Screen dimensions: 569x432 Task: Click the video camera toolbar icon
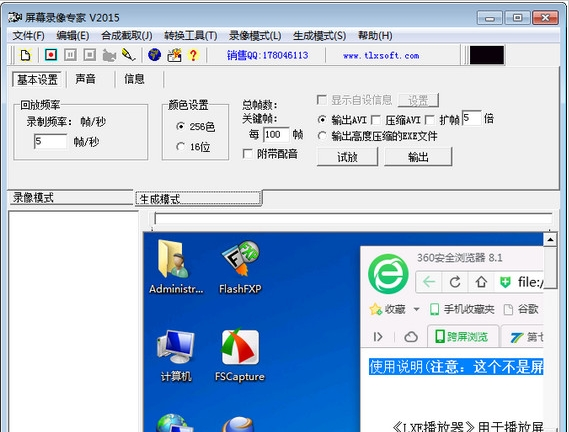109,55
